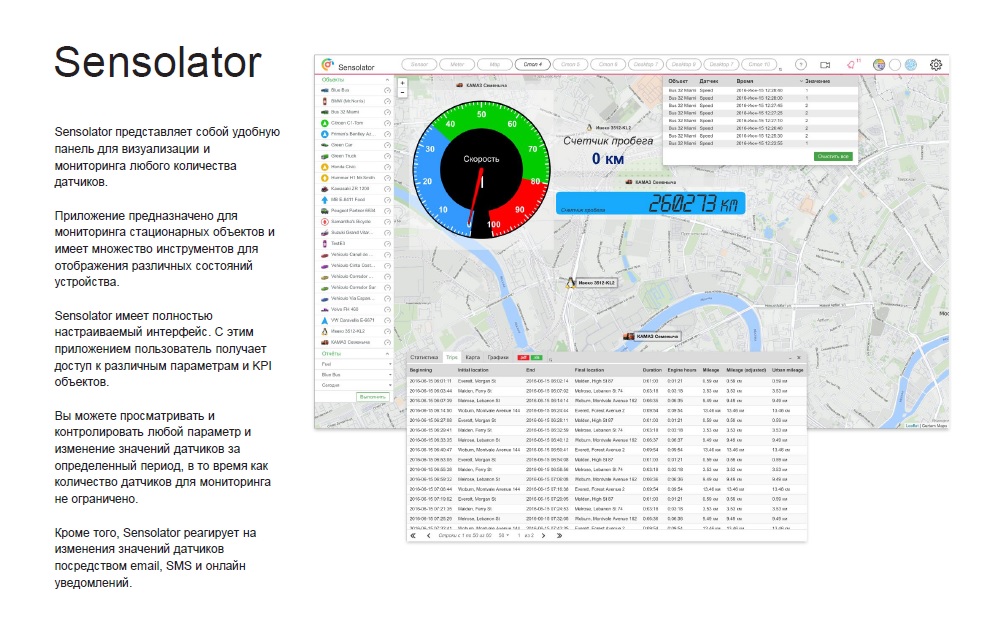The height and width of the screenshot is (636, 984).
Task: Click the gauge icon for Bus 32 Miami row
Action: (387, 112)
